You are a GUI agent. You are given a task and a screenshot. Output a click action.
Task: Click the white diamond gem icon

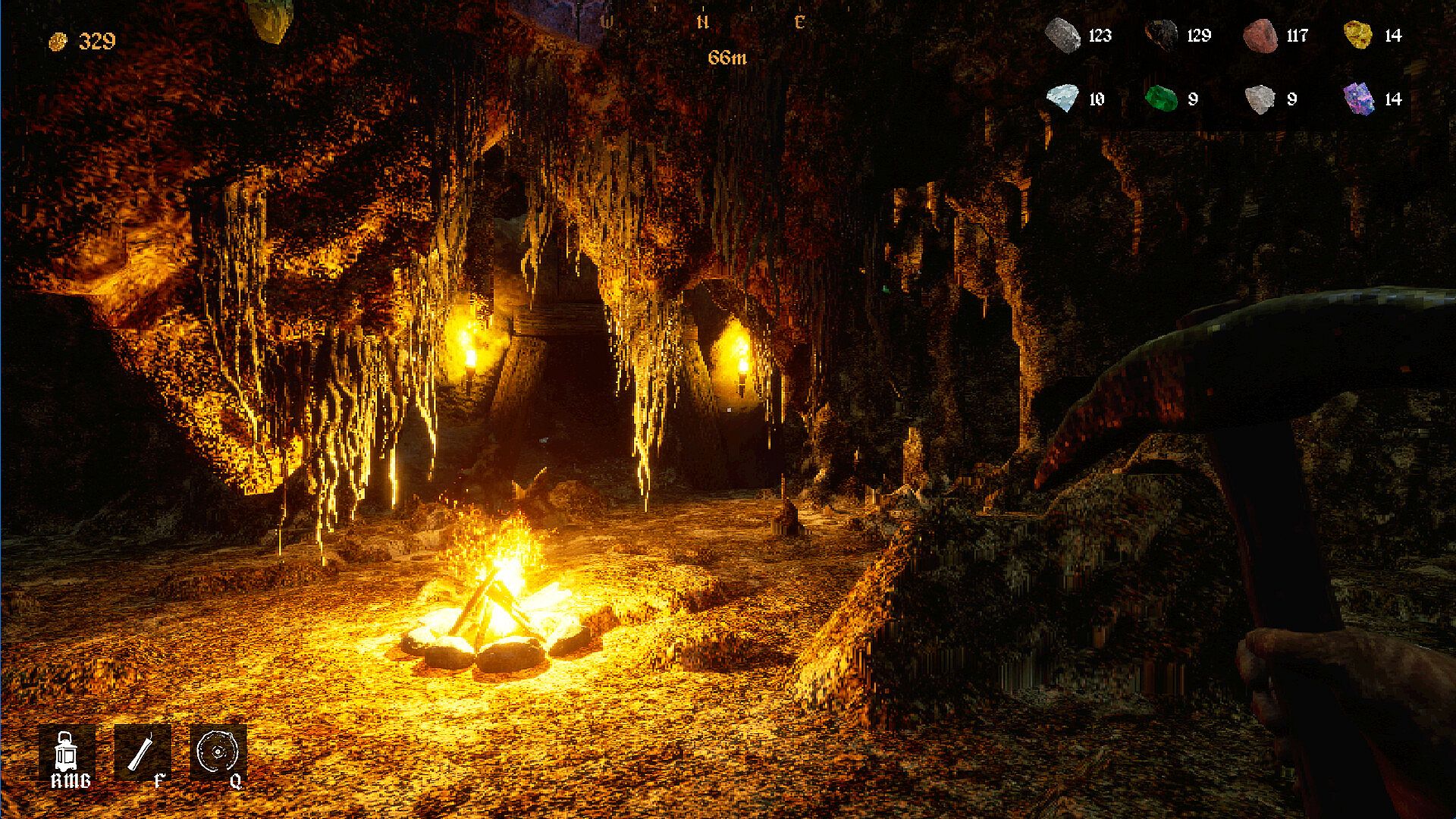click(x=1062, y=99)
